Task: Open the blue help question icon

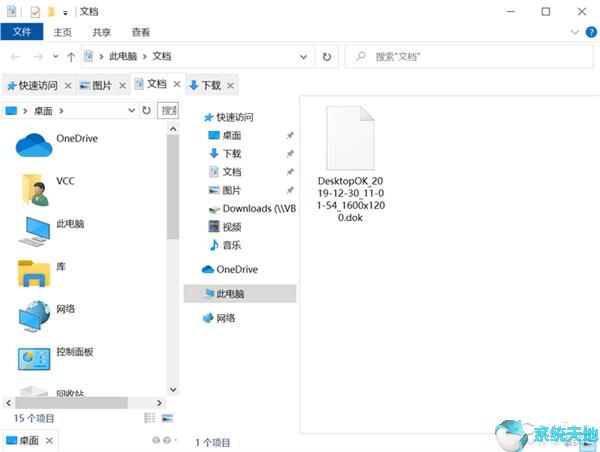Action: pyautogui.click(x=591, y=32)
